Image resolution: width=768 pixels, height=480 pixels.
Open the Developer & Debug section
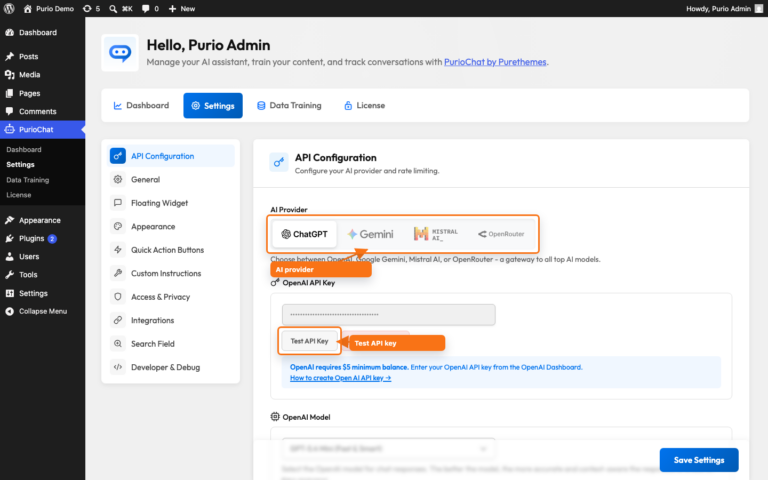[x=170, y=367]
